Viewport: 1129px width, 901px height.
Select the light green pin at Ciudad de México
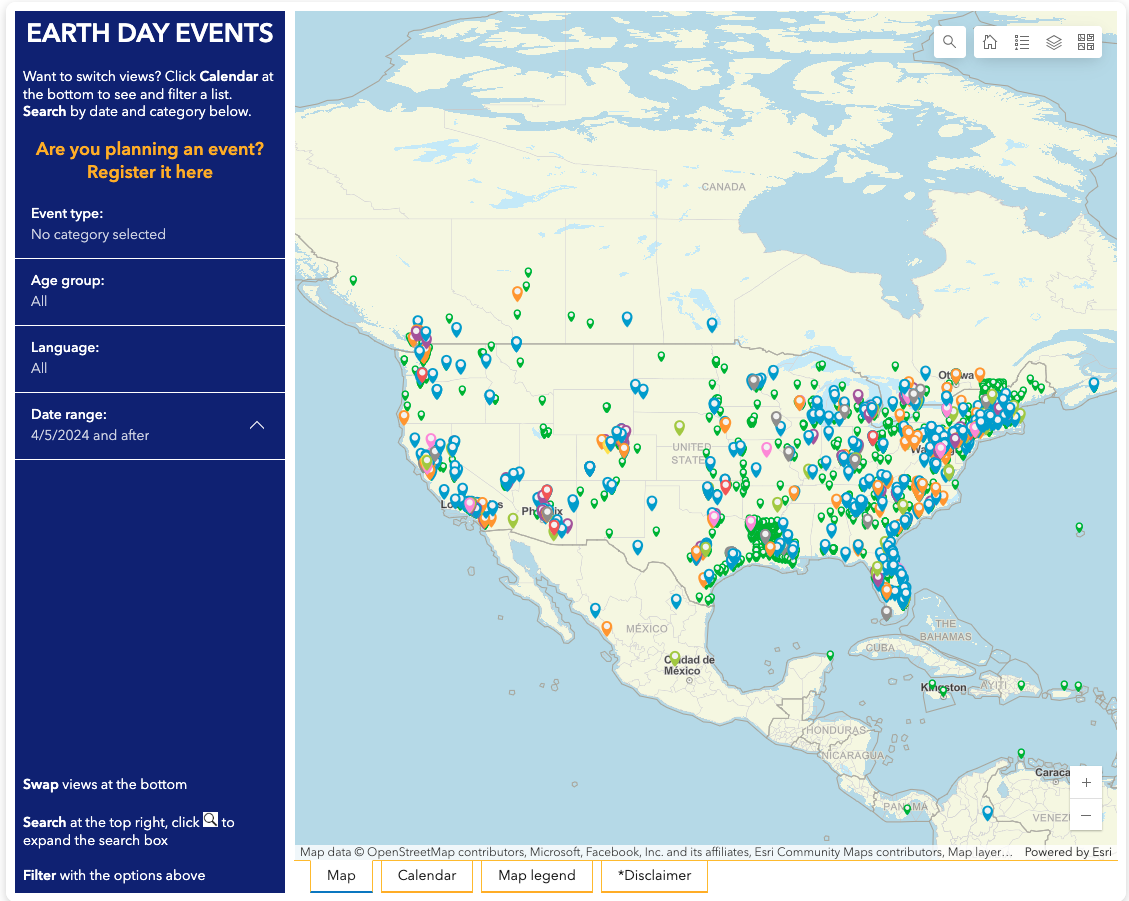click(x=675, y=658)
